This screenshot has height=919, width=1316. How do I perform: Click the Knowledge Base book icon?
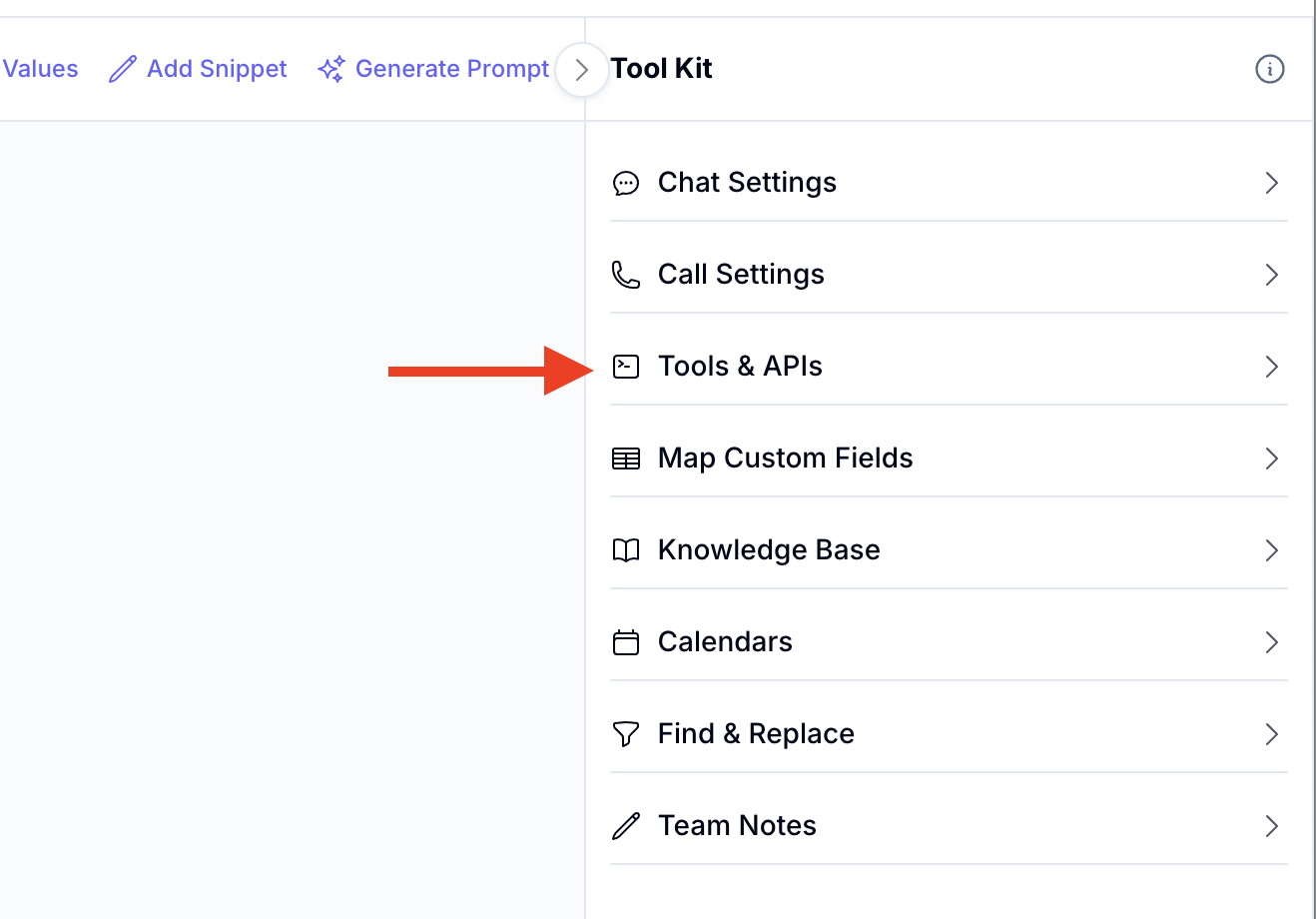point(626,550)
